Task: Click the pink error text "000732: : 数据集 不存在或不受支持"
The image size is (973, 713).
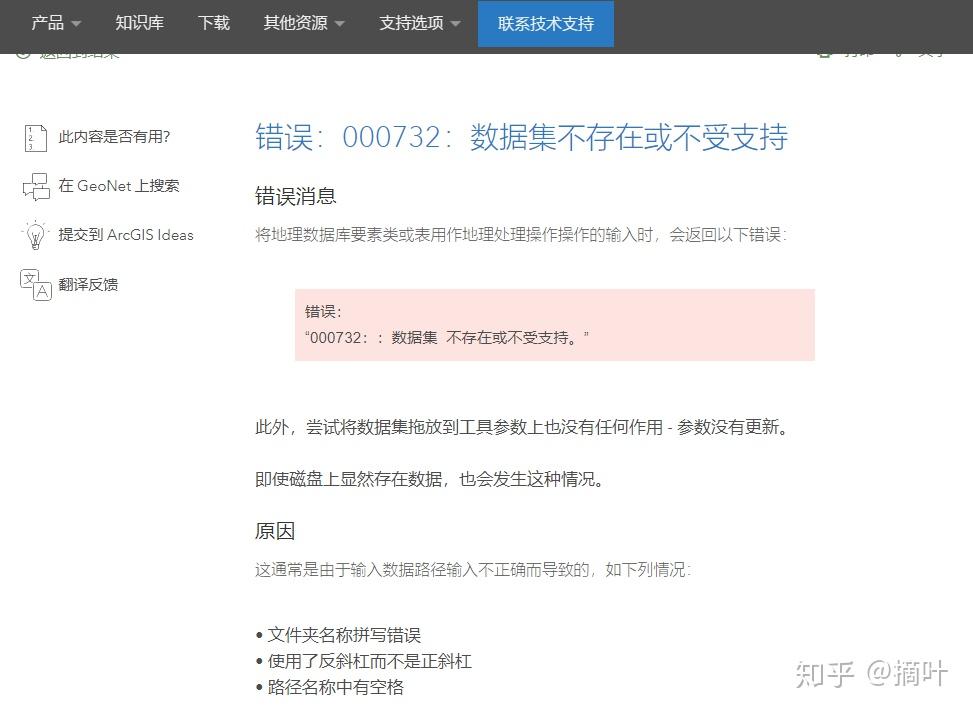Action: [447, 338]
